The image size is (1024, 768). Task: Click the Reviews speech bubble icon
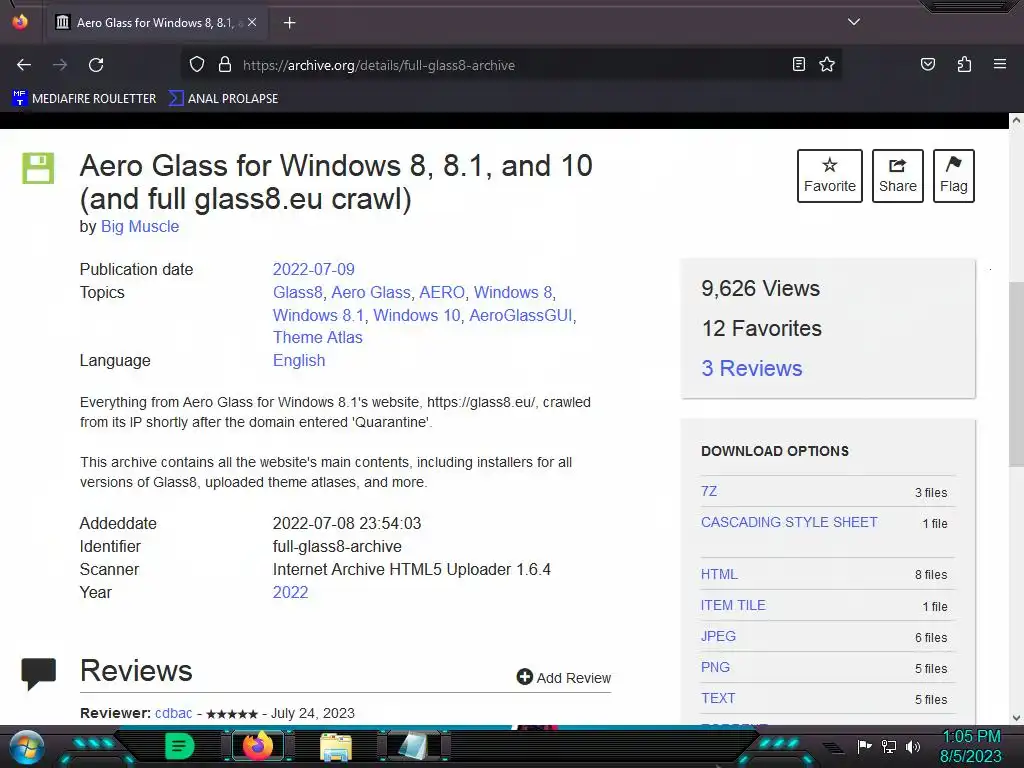click(x=39, y=673)
